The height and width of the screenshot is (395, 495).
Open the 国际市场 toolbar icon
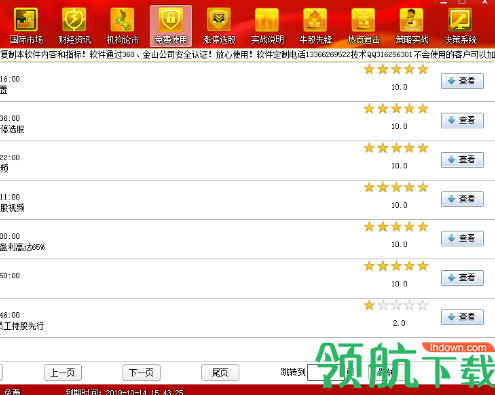26,26
